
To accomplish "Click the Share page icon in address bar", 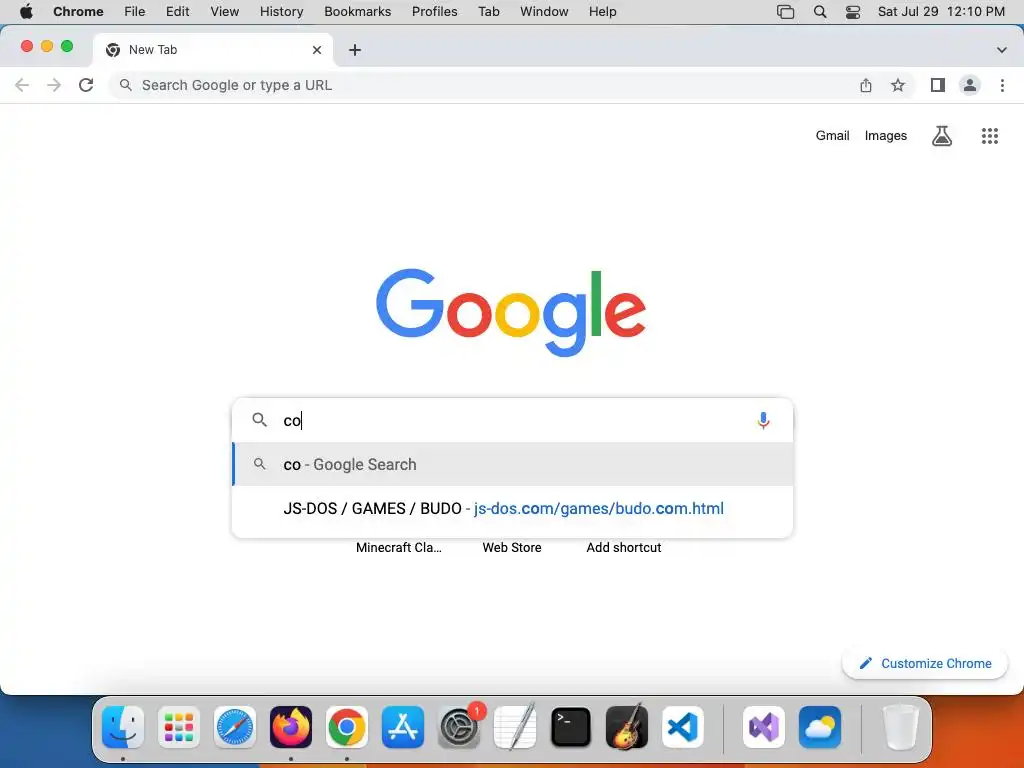I will (x=865, y=85).
